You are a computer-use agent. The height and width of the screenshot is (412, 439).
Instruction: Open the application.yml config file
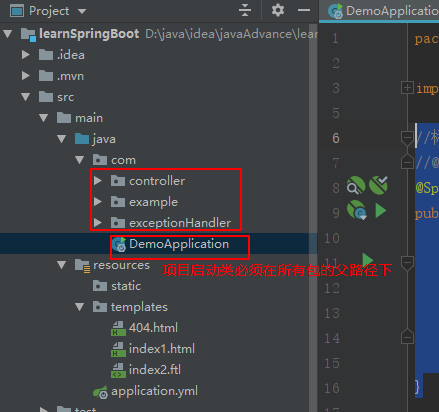(x=154, y=391)
